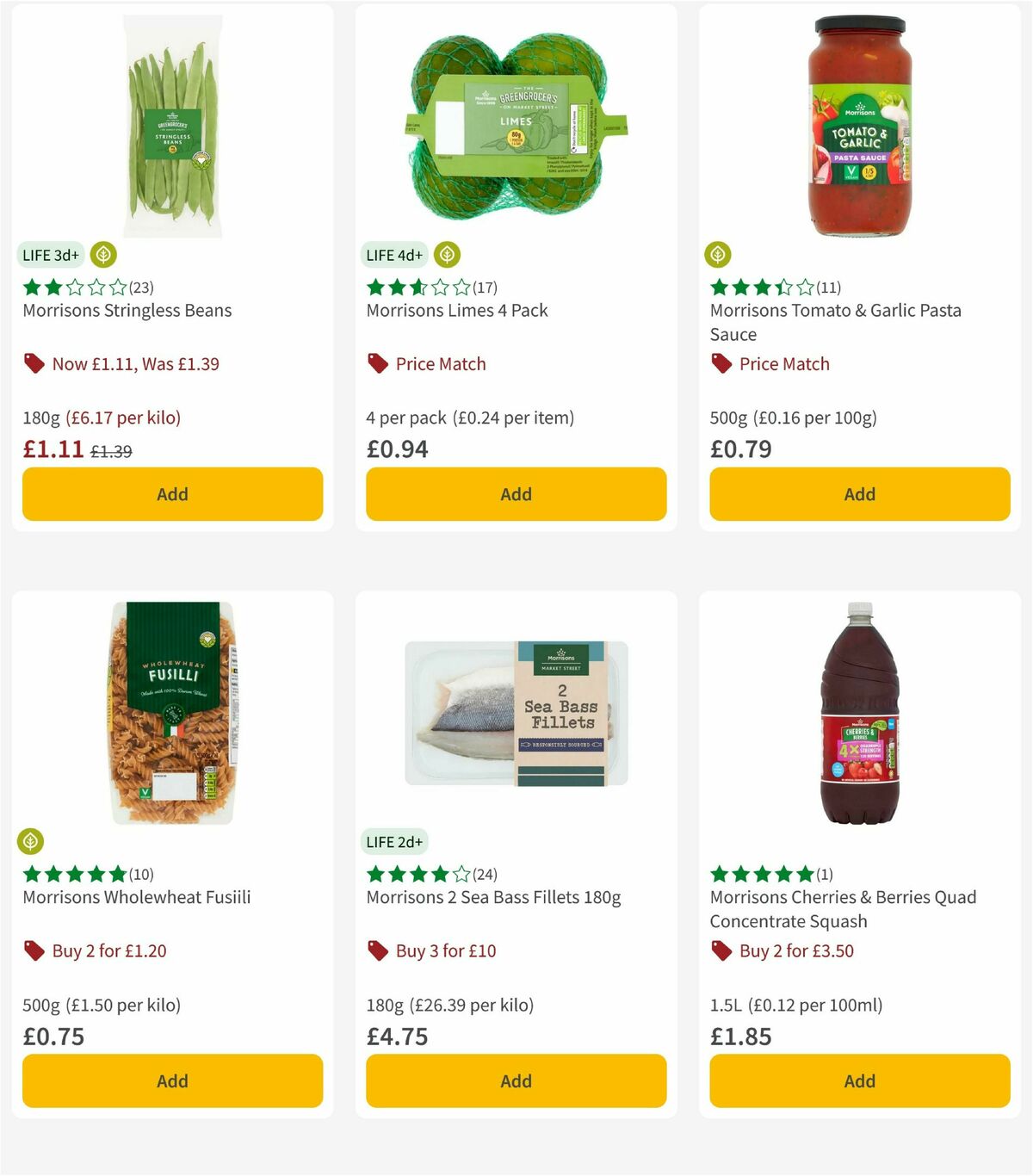The image size is (1033, 1176).
Task: Click the green leaf icon above Tomato & Garlic Pasta Sauce rating
Action: pyautogui.click(x=719, y=255)
